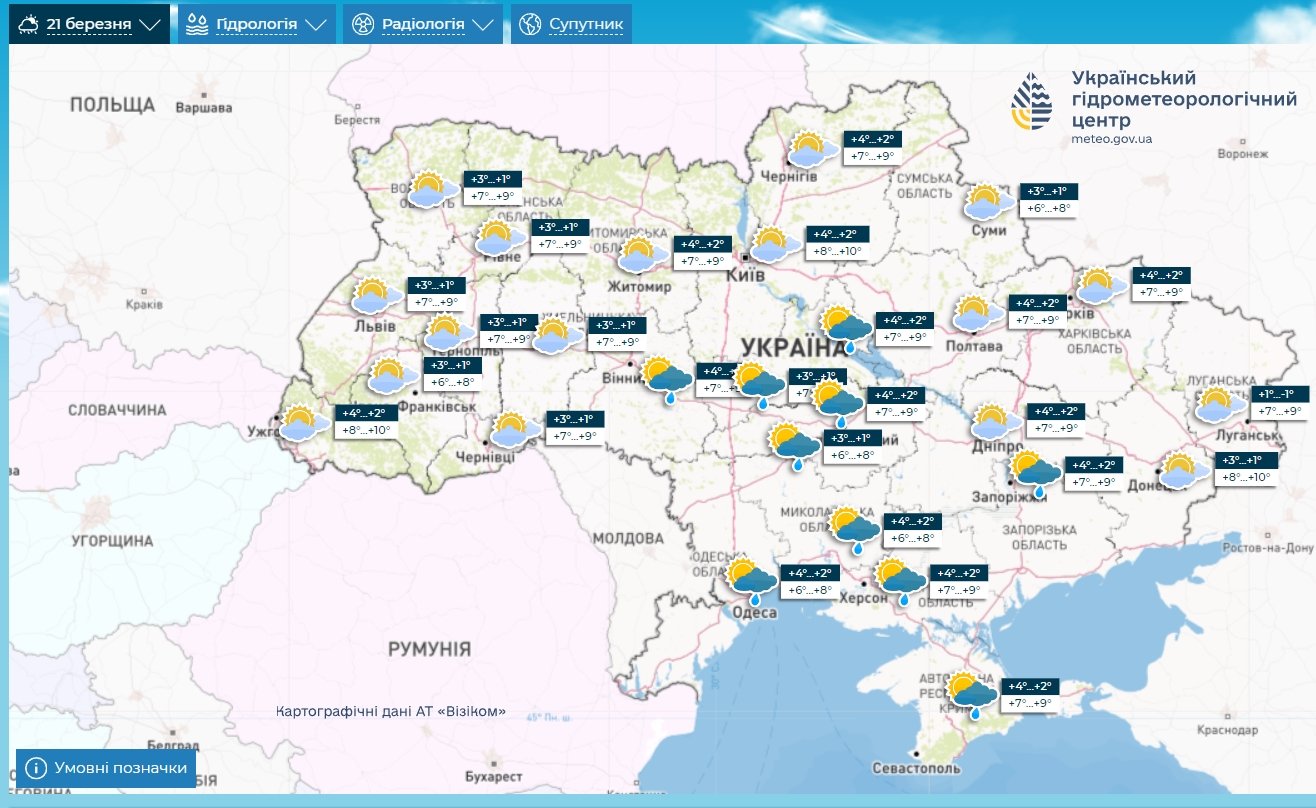Click the temperature label for Одеса
The height and width of the screenshot is (808, 1316).
(810, 582)
